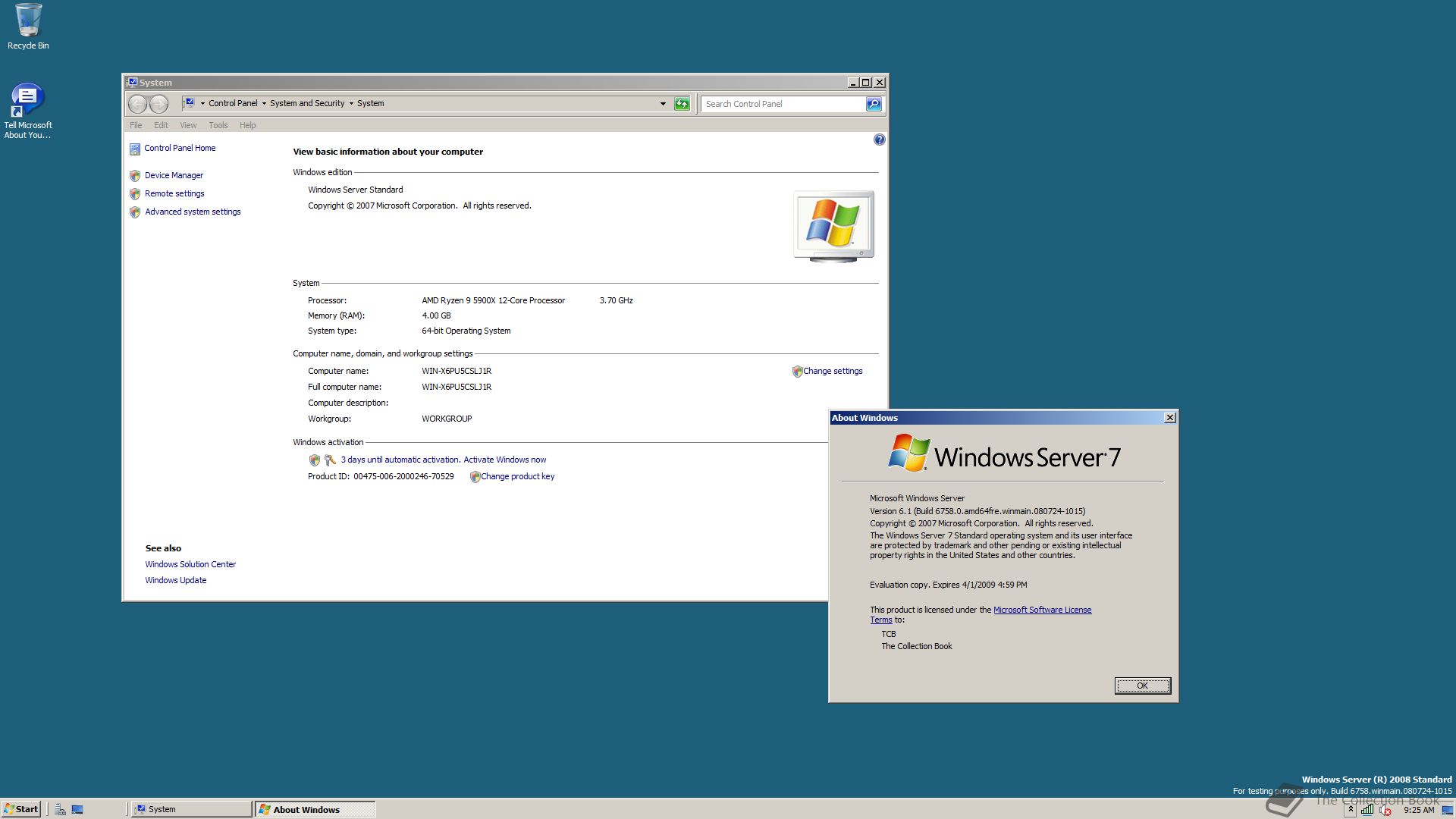1456x819 pixels.
Task: Open Remote settings link
Action: (x=174, y=193)
